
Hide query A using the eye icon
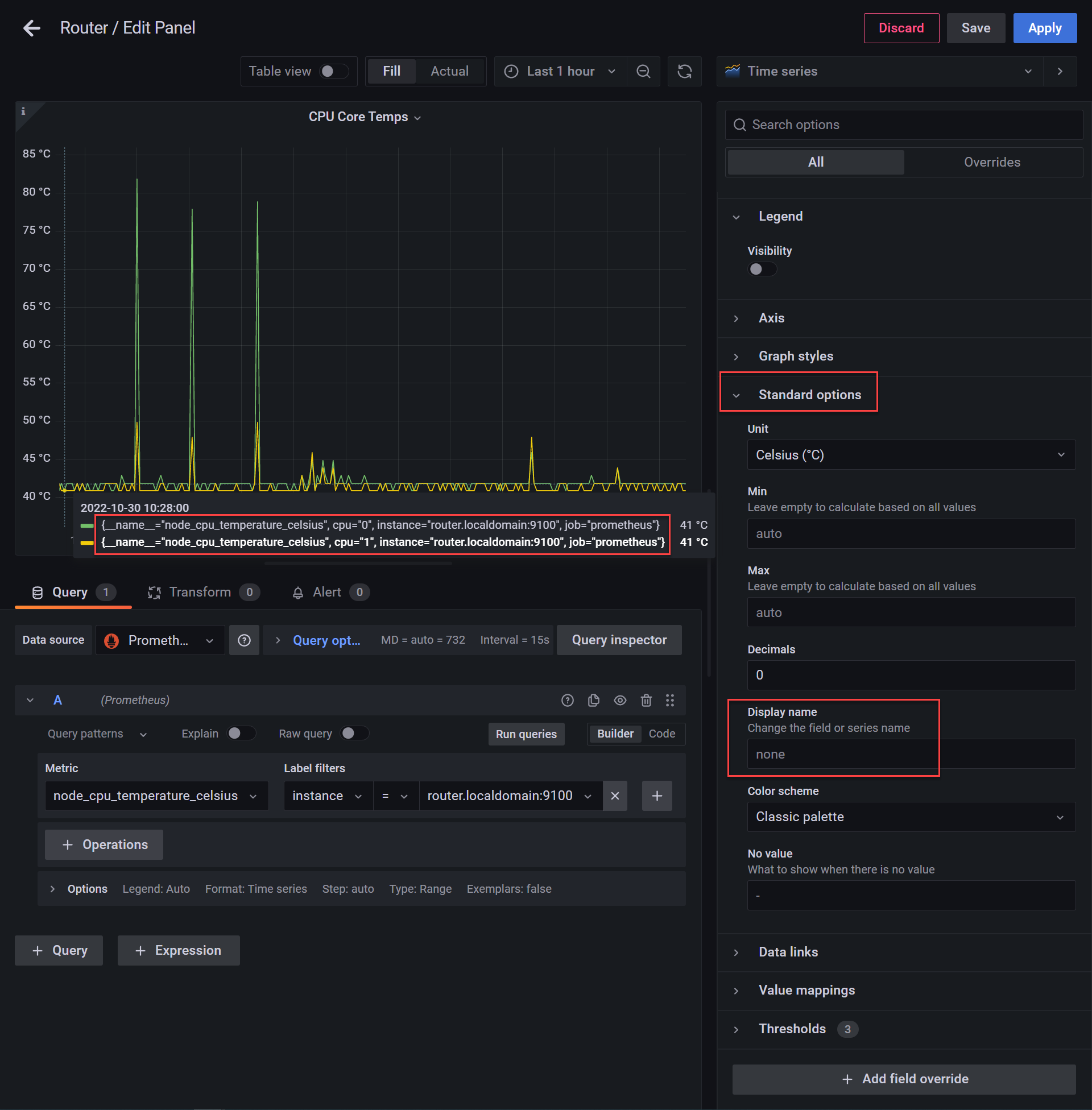pos(620,700)
